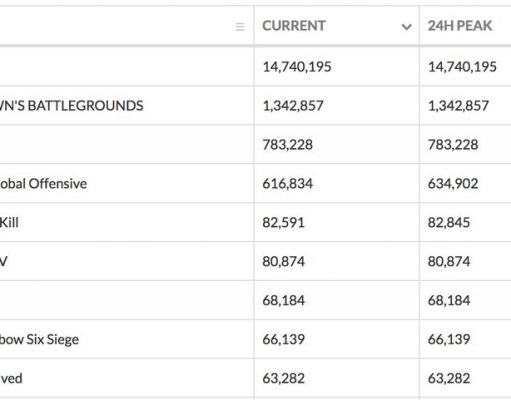Select the CURRENT column header
This screenshot has height=400, width=511.
point(294,26)
